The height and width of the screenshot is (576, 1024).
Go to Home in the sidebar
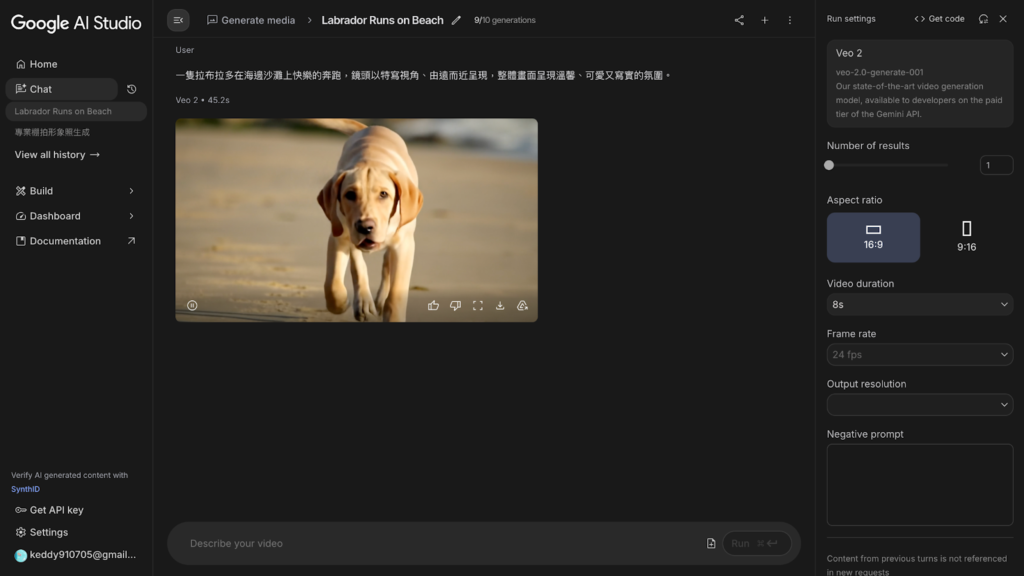[x=43, y=64]
